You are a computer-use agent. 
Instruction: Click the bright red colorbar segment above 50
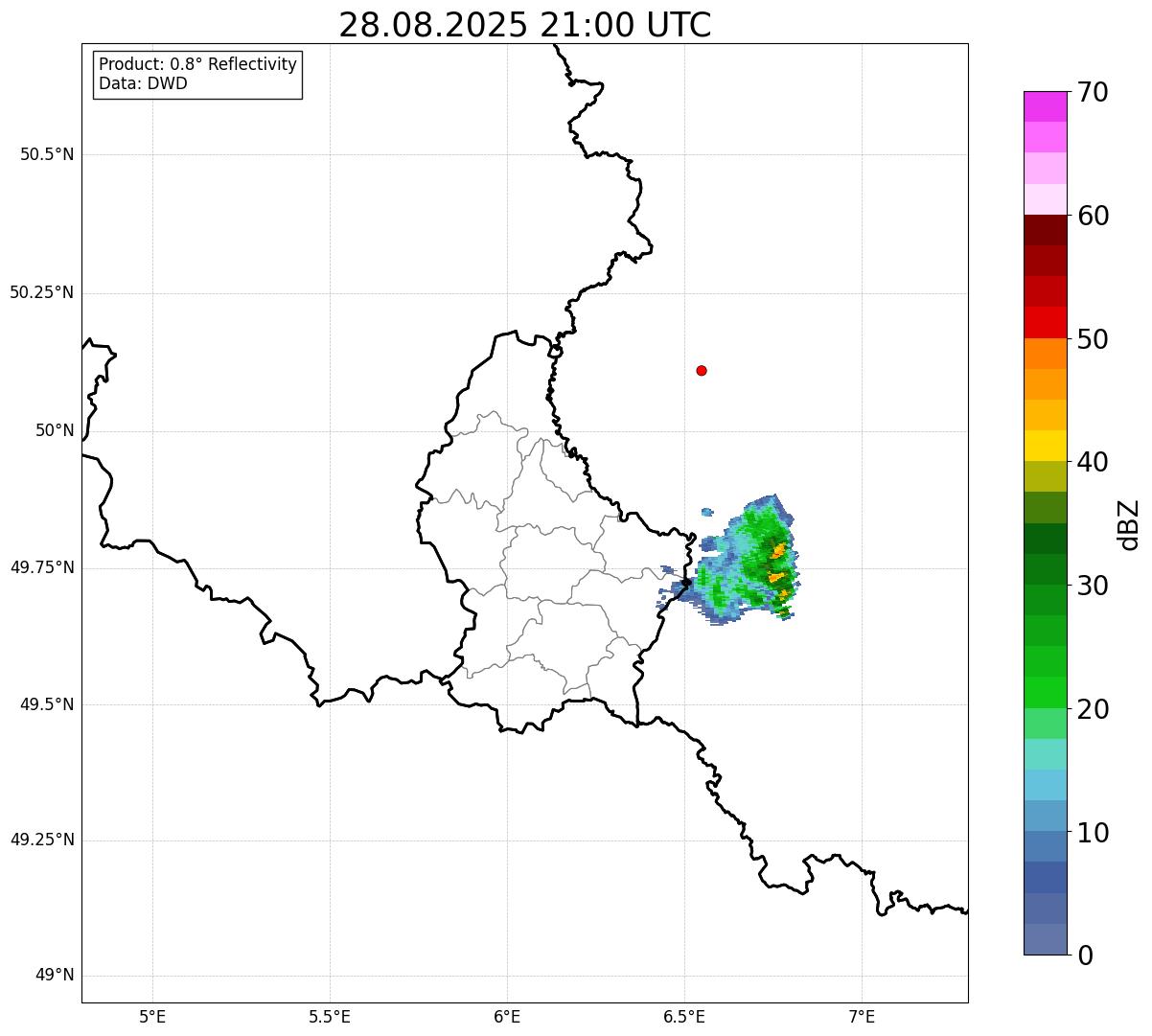pos(1045,322)
